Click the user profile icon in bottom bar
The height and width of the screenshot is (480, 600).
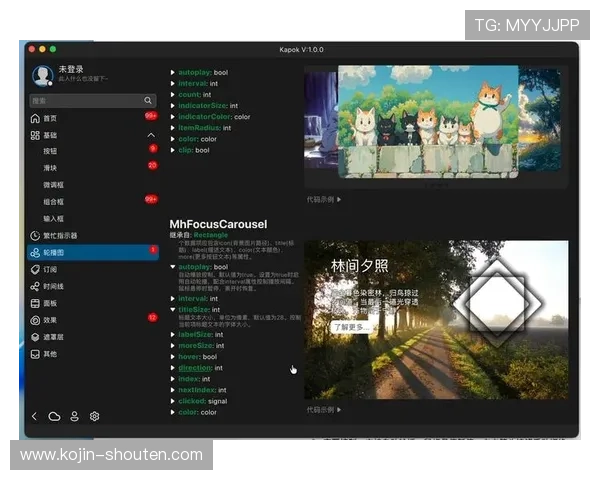[74, 416]
